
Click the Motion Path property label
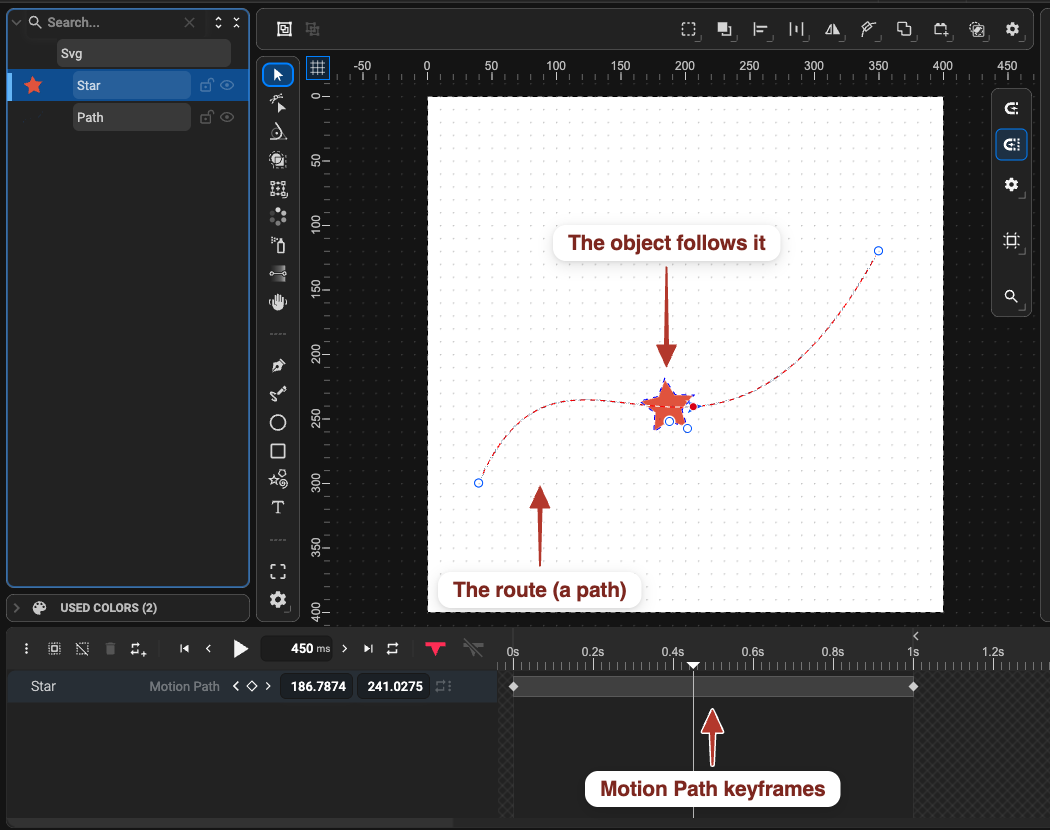tap(184, 686)
